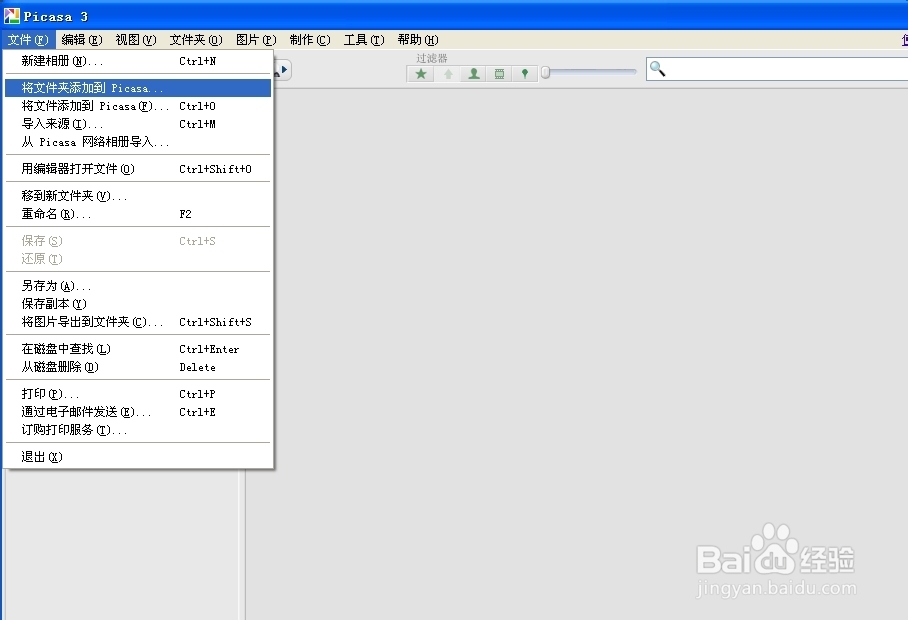Open the 制作(C) menu
The height and width of the screenshot is (620, 908).
[x=310, y=40]
